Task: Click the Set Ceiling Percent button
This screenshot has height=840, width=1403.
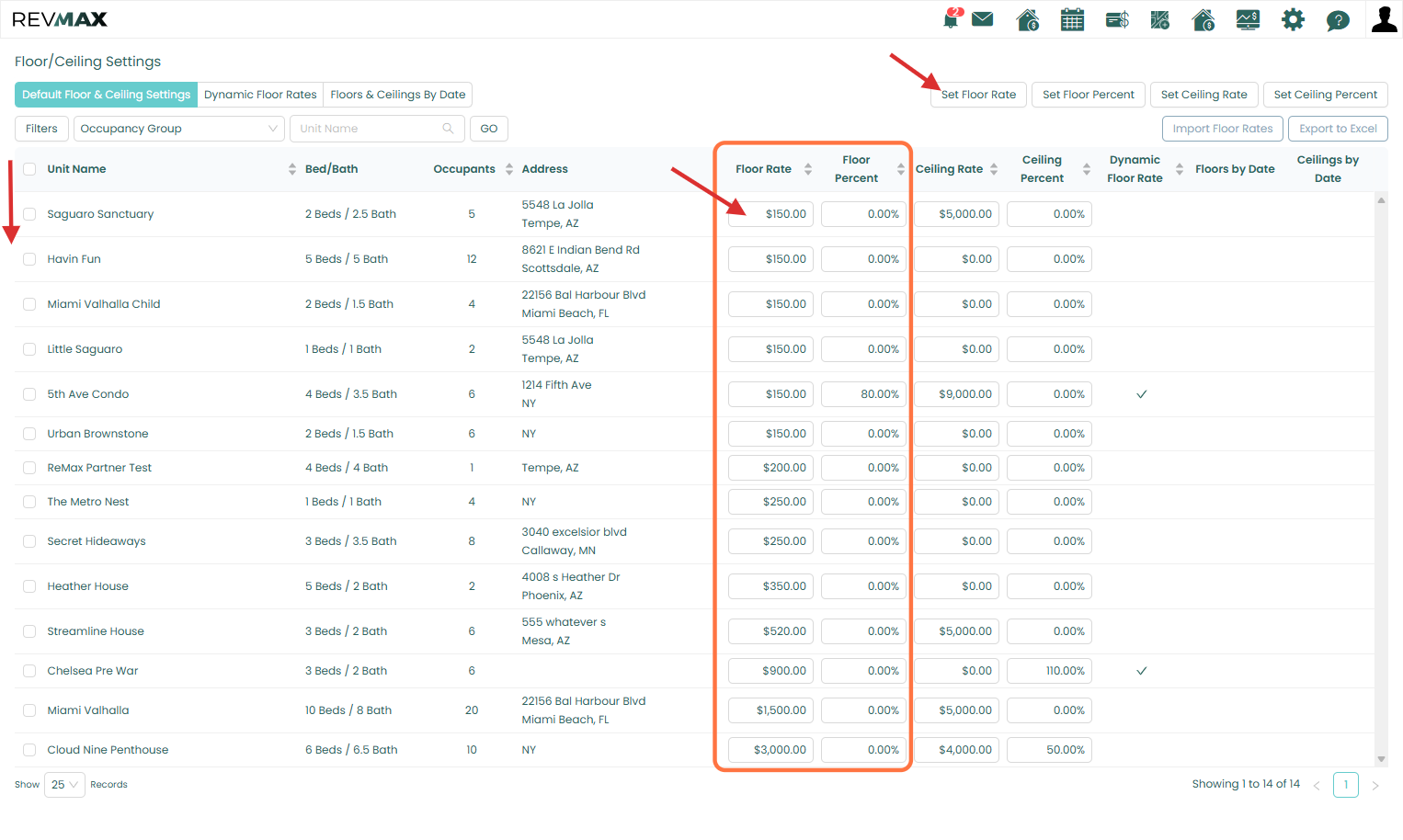Action: [x=1326, y=95]
